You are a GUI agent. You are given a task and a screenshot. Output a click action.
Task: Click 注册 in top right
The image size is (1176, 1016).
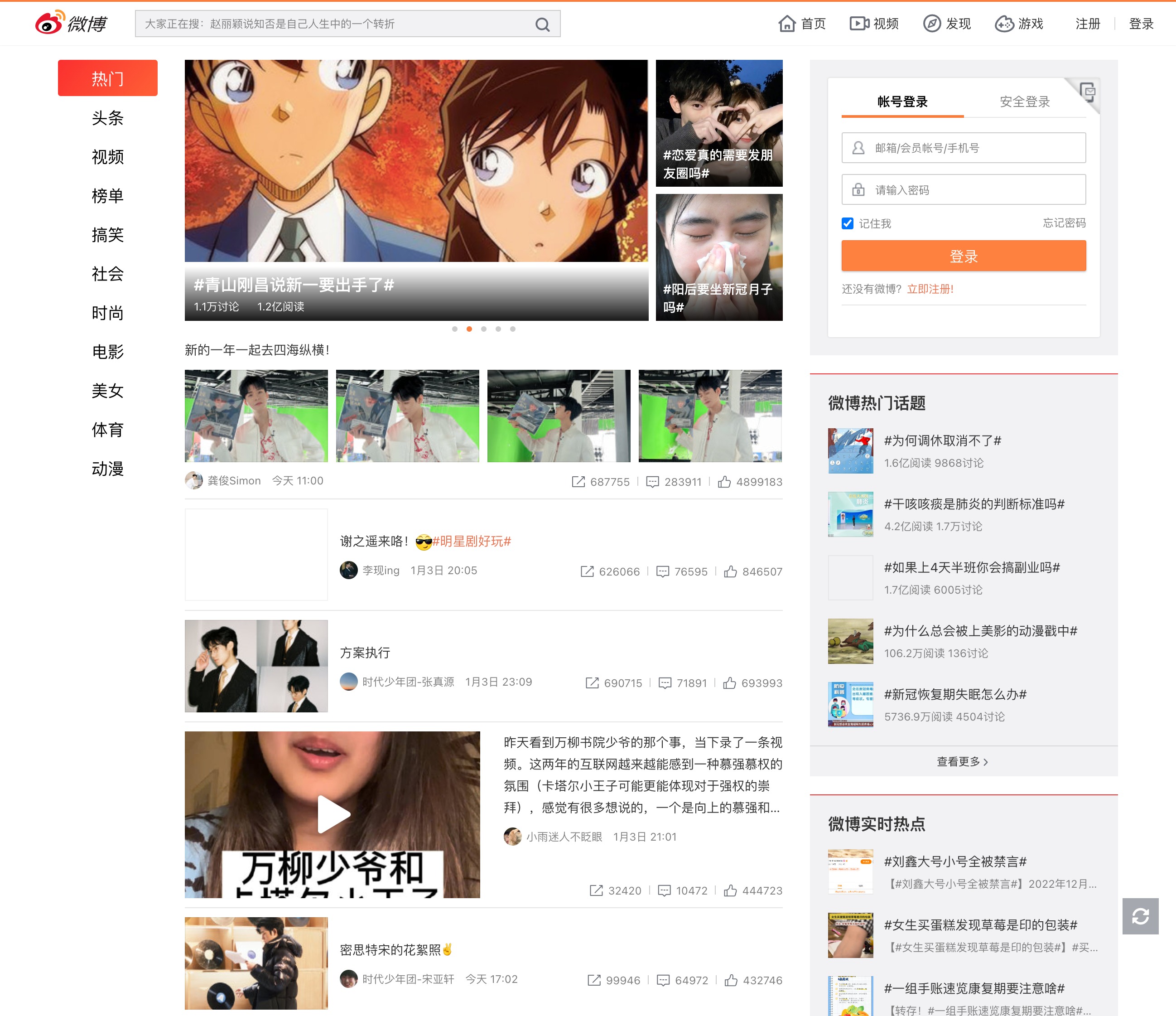coord(1088,24)
